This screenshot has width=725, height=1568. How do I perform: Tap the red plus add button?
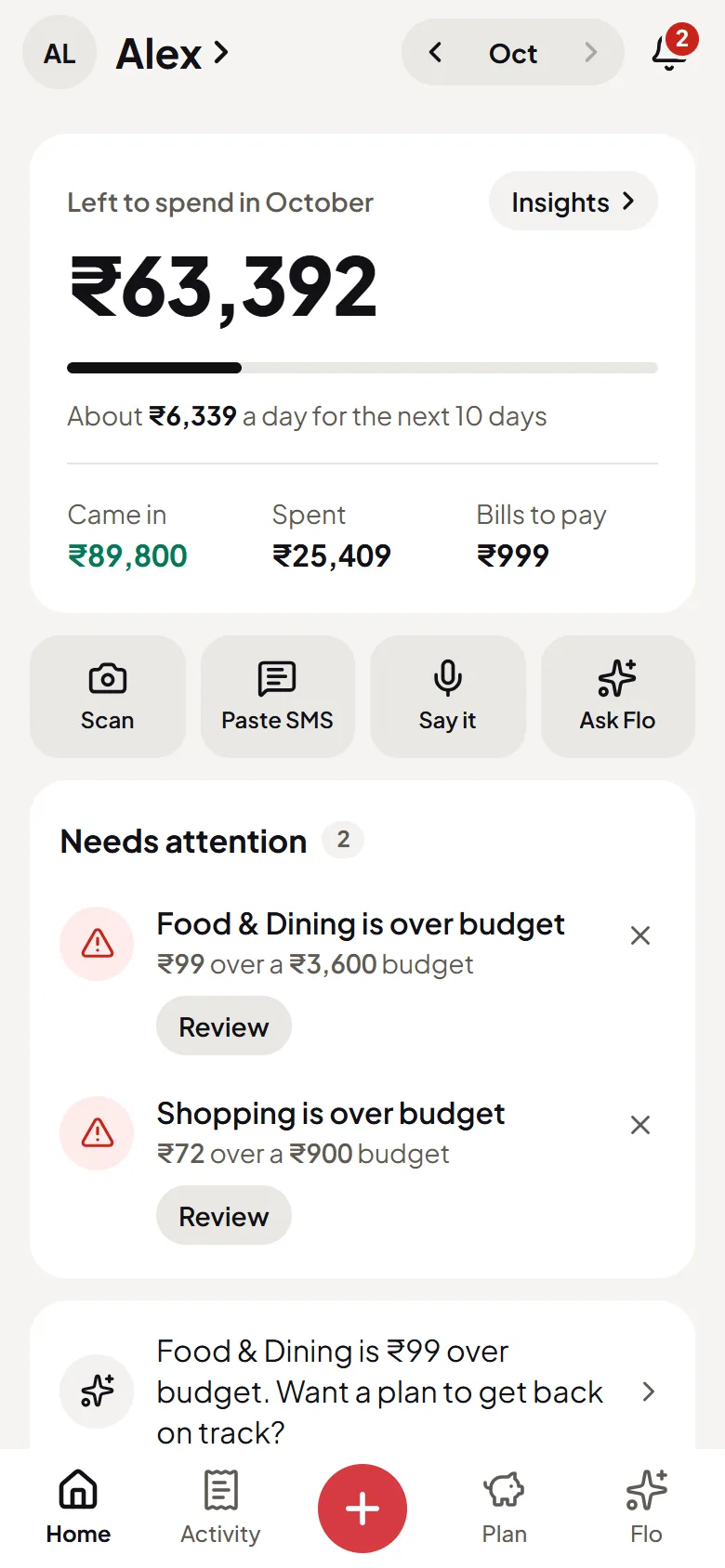point(362,1509)
